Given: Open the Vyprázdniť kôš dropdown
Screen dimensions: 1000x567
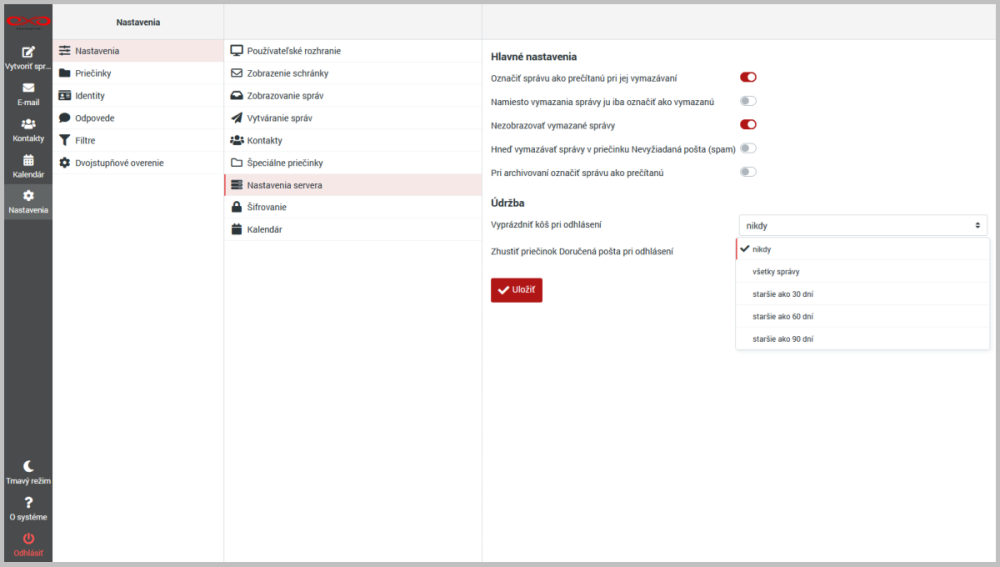Looking at the screenshot, I should [863, 225].
